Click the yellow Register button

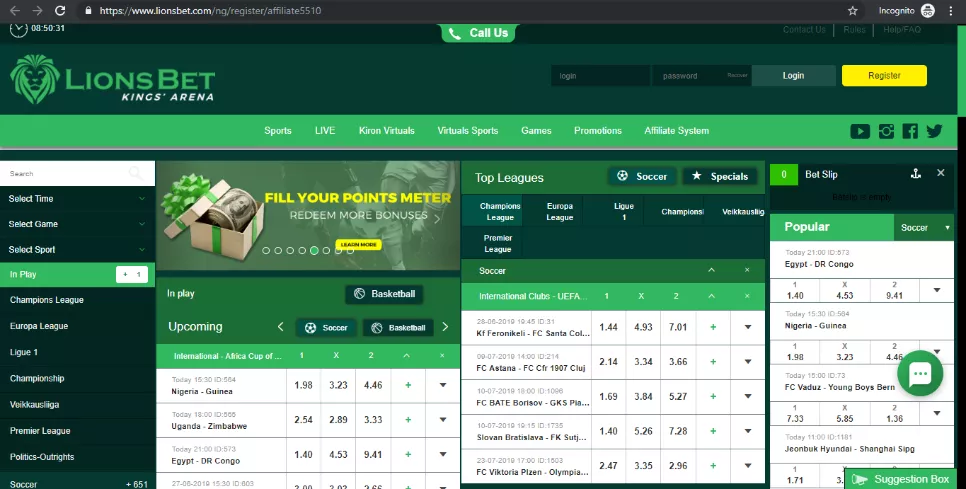coord(883,76)
